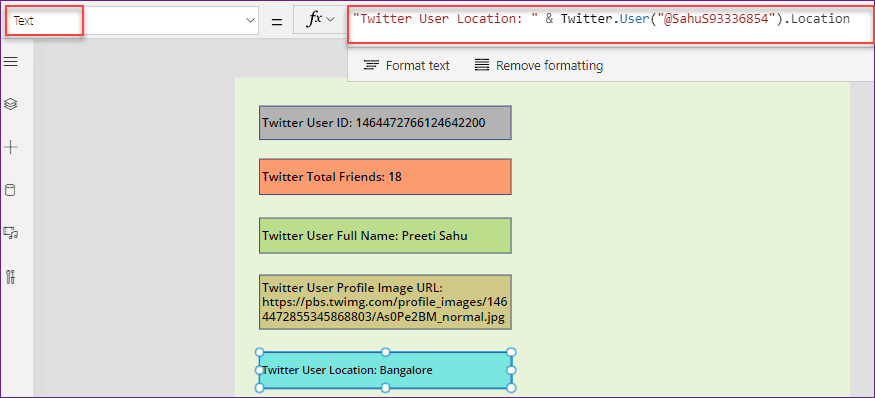Click ".Location" in the formula
The height and width of the screenshot is (398, 875).
[817, 19]
